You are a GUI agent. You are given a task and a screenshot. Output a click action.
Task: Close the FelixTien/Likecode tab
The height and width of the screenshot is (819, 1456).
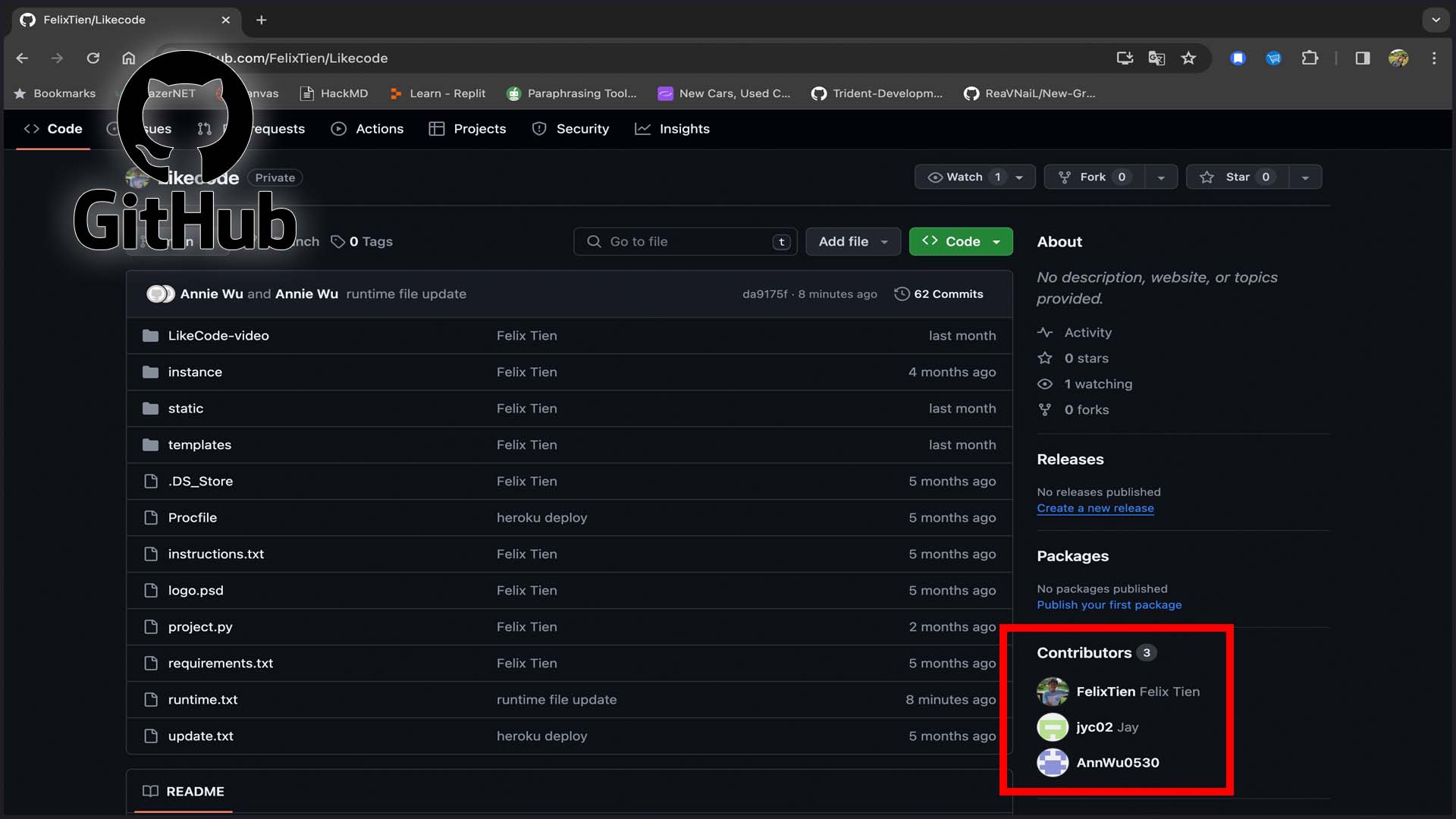pyautogui.click(x=225, y=20)
